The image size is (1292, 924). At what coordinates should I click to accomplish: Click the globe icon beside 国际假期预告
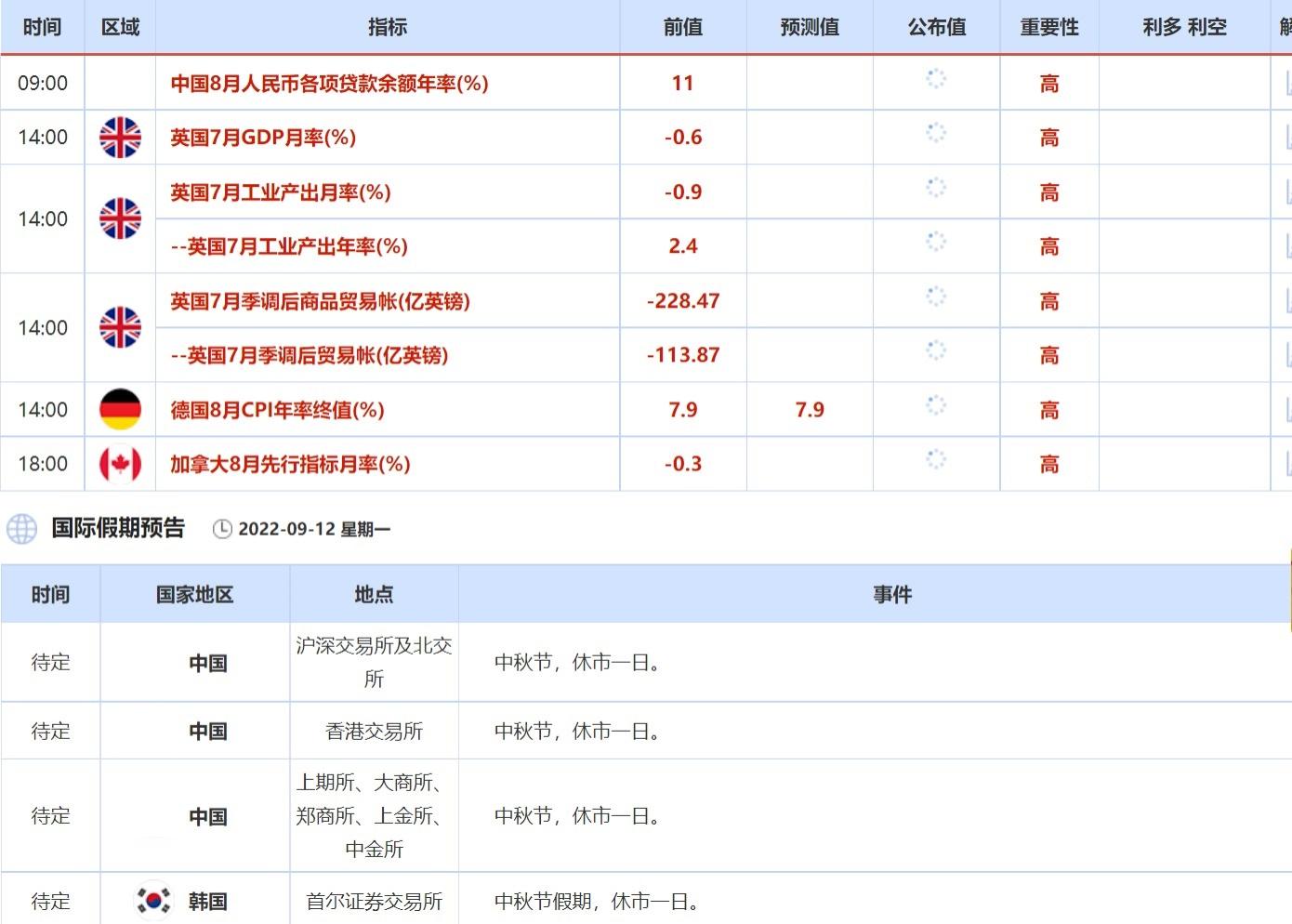(21, 529)
